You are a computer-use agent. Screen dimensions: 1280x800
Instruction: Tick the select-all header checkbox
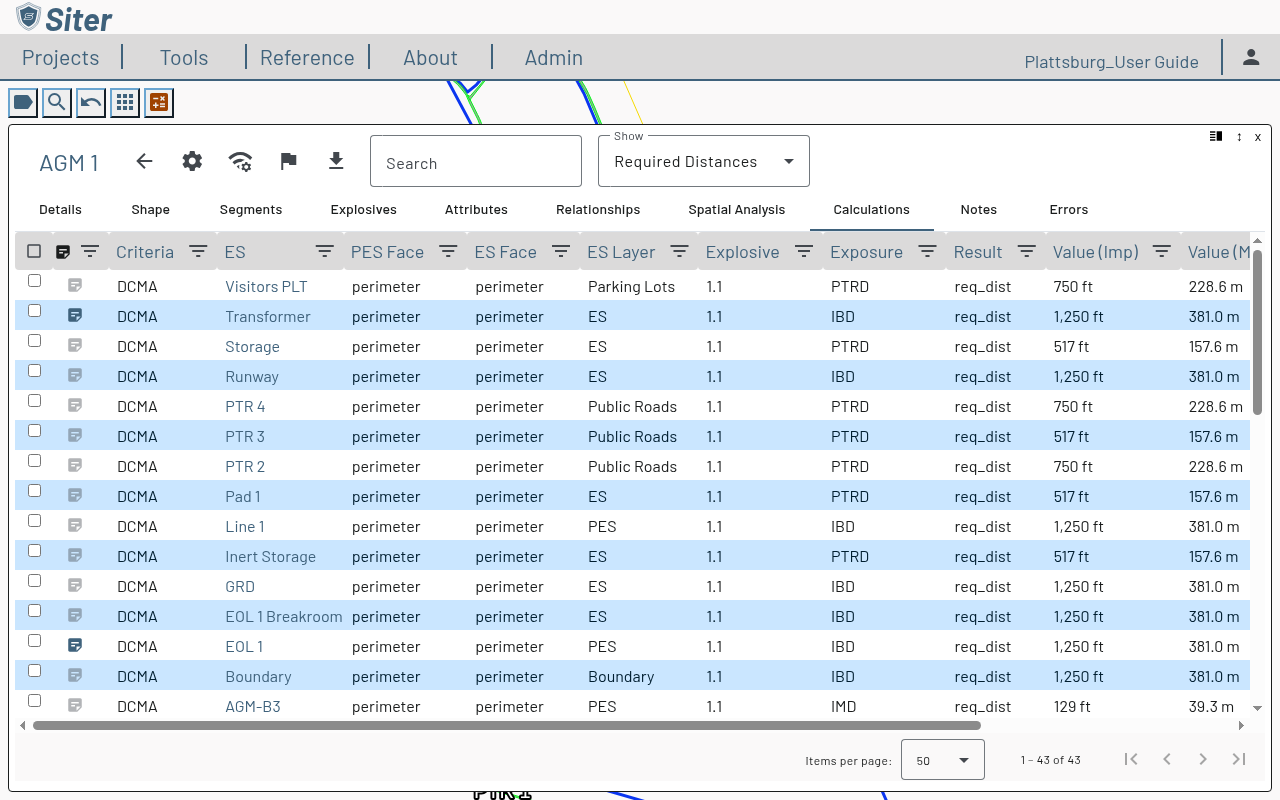coord(34,251)
